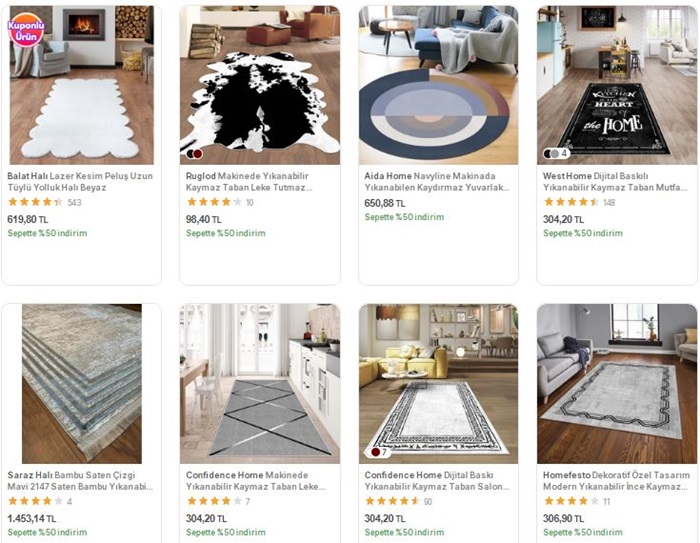Open the Aida Home Navyline product title
The height and width of the screenshot is (543, 700).
point(437,181)
